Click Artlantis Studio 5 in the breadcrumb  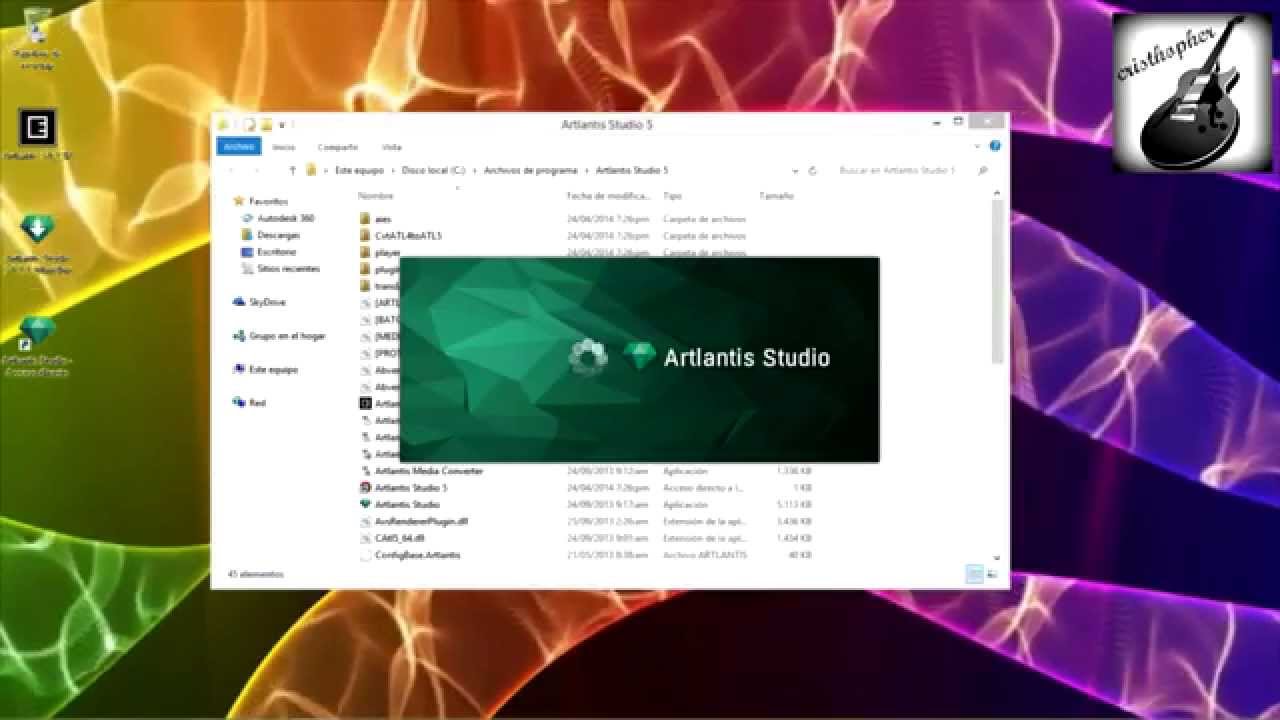[x=632, y=171]
